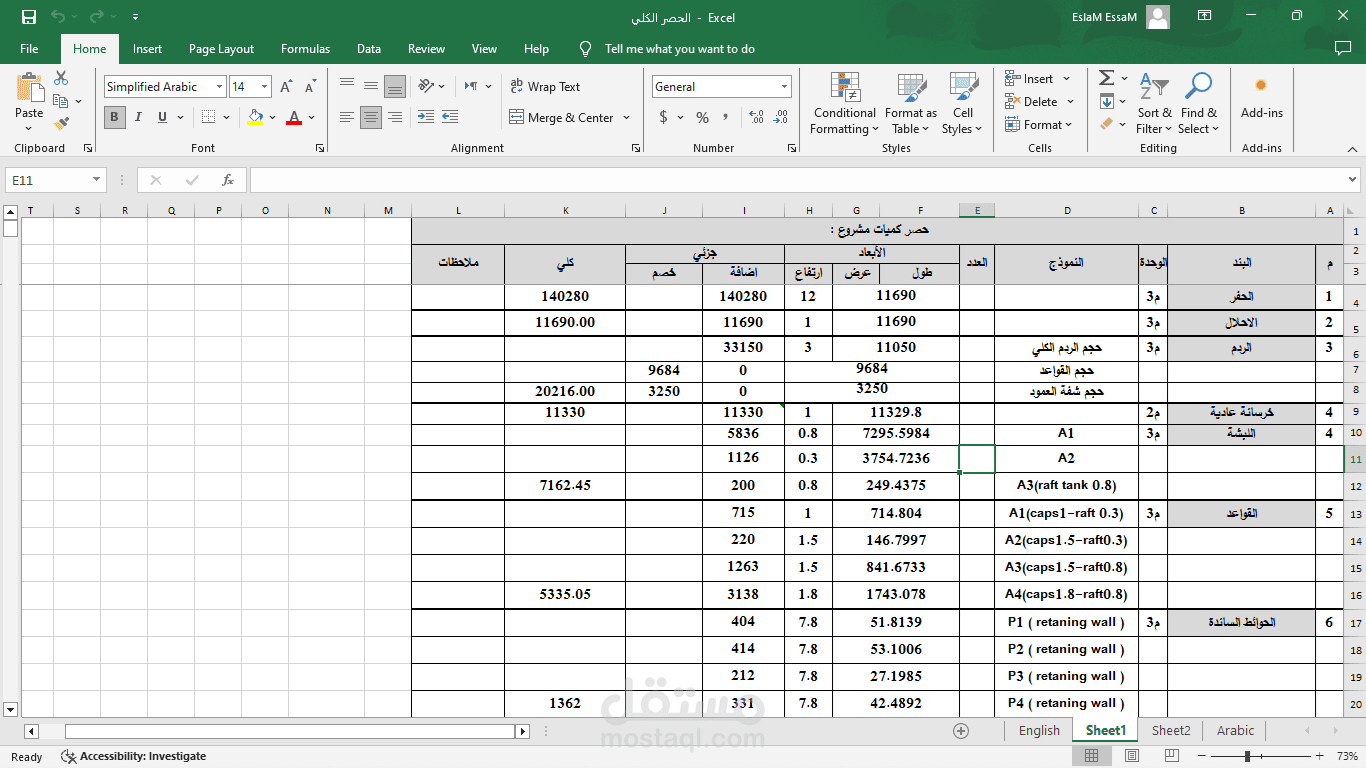This screenshot has width=1366, height=768.
Task: Open Find & Select dropdown
Action: tap(1198, 103)
